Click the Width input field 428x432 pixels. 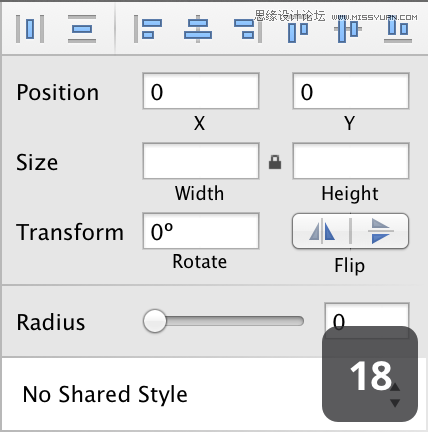pos(201,161)
